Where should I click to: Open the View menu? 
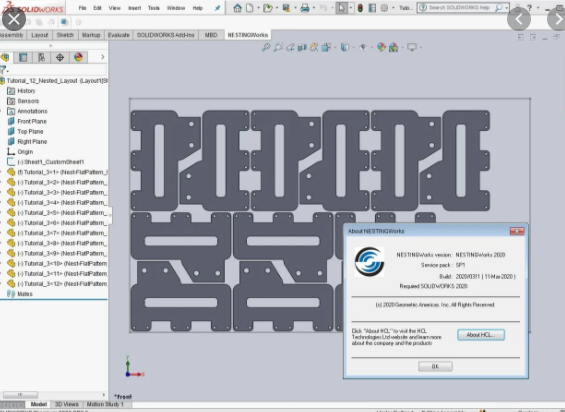[x=115, y=8]
